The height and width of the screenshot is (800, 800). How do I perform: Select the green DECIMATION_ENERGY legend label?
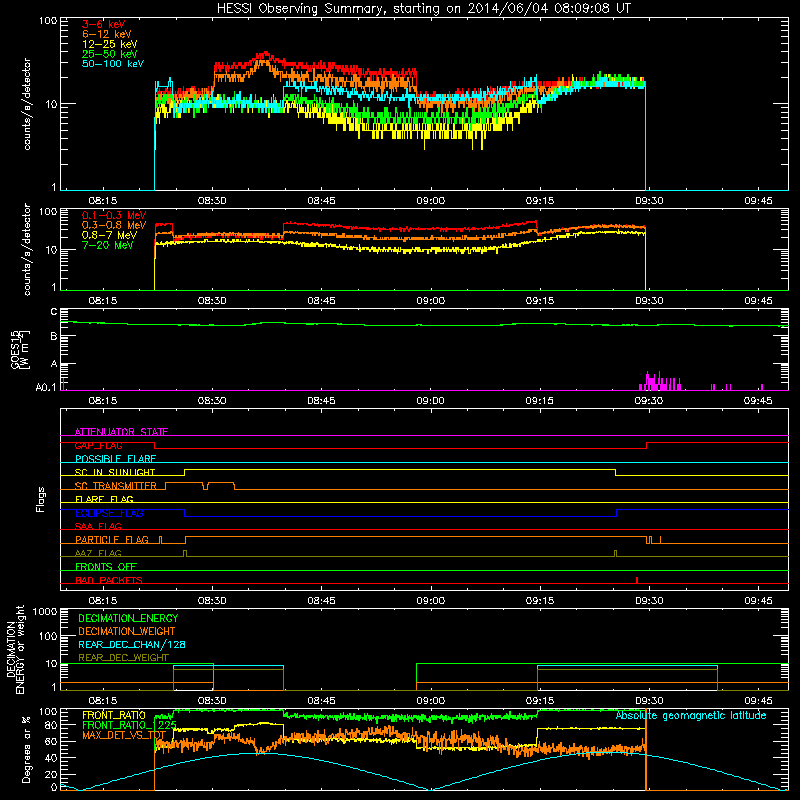(128, 618)
